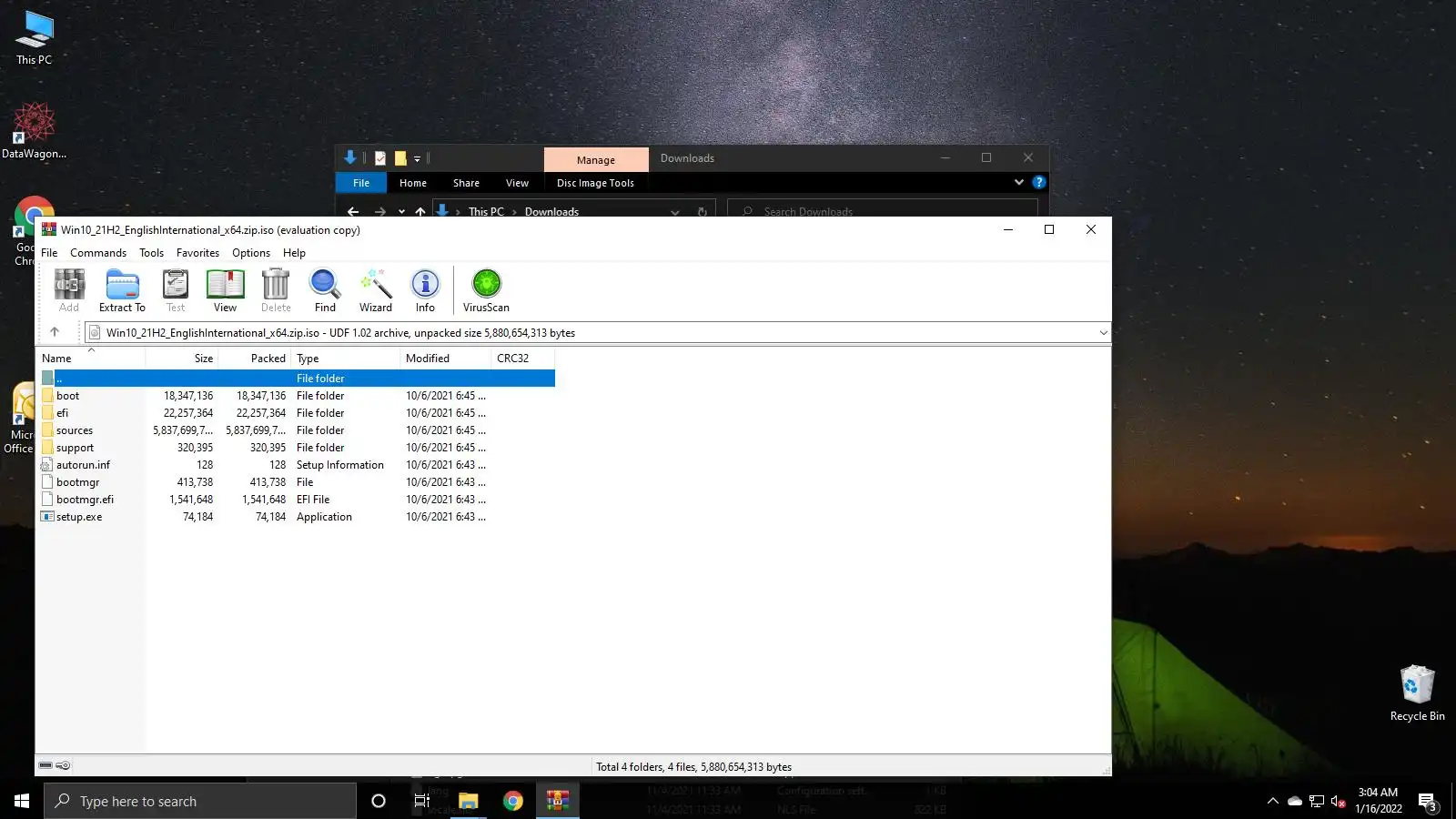This screenshot has height=819, width=1456.
Task: Open Cortana circle in the taskbar
Action: pyautogui.click(x=379, y=801)
